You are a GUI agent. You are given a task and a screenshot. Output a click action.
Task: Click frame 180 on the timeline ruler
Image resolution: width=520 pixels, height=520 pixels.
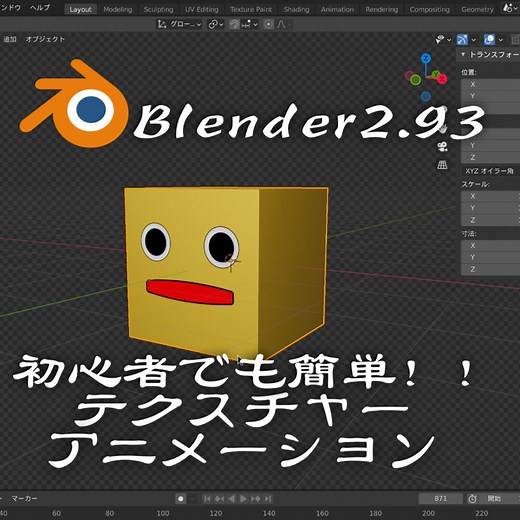pos(375,513)
